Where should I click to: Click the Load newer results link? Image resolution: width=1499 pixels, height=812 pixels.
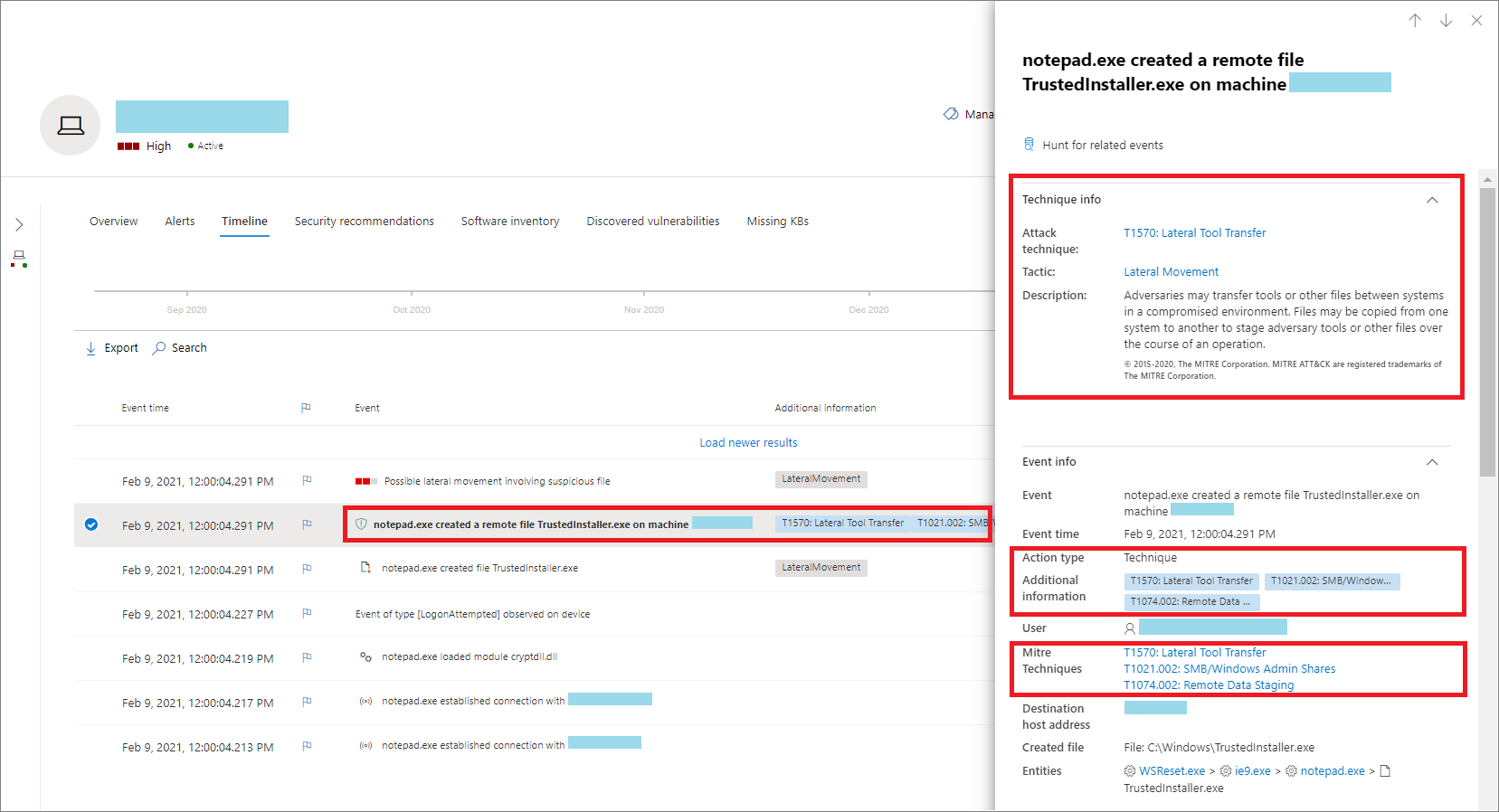click(x=748, y=443)
